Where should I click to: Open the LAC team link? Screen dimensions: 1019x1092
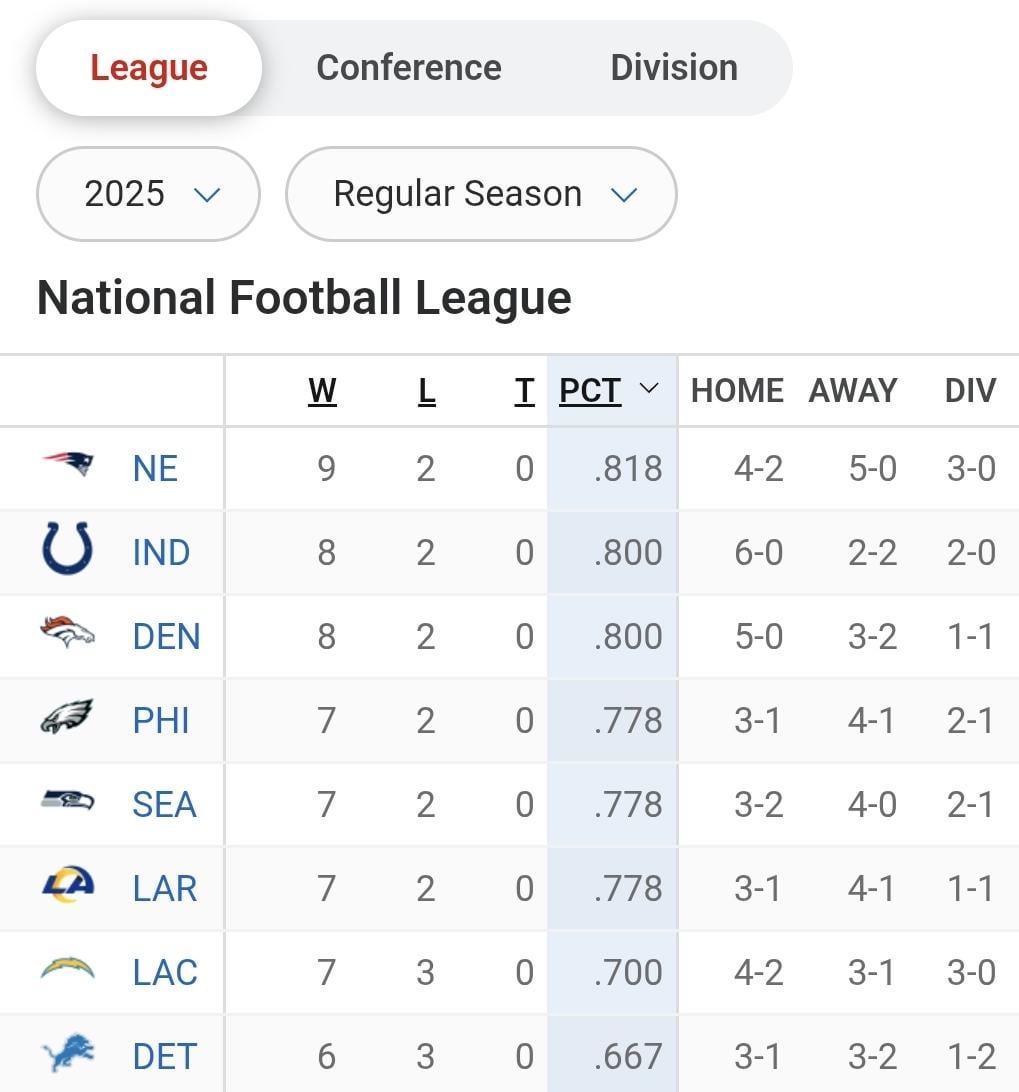tap(165, 972)
